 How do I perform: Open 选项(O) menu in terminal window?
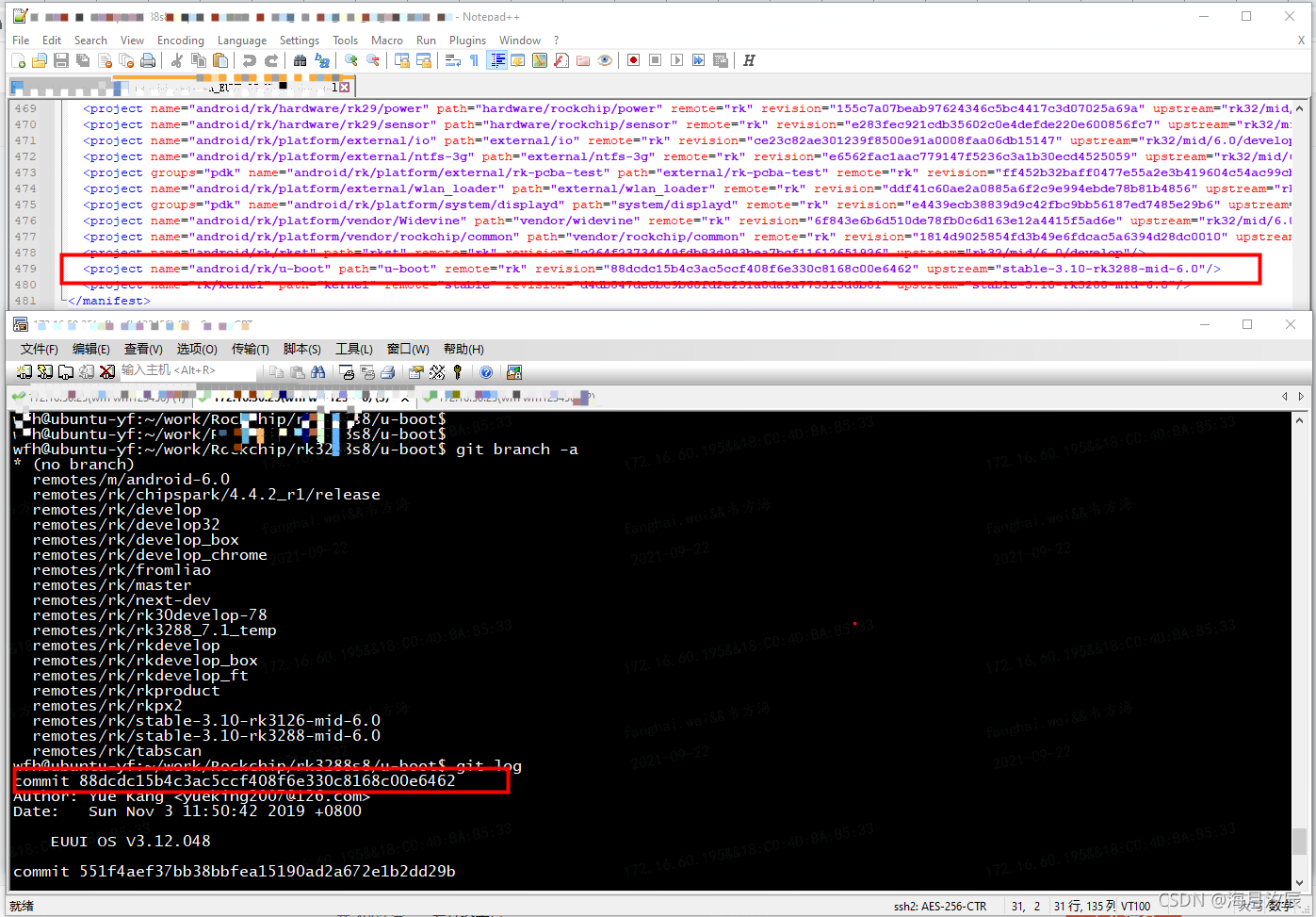(x=197, y=349)
